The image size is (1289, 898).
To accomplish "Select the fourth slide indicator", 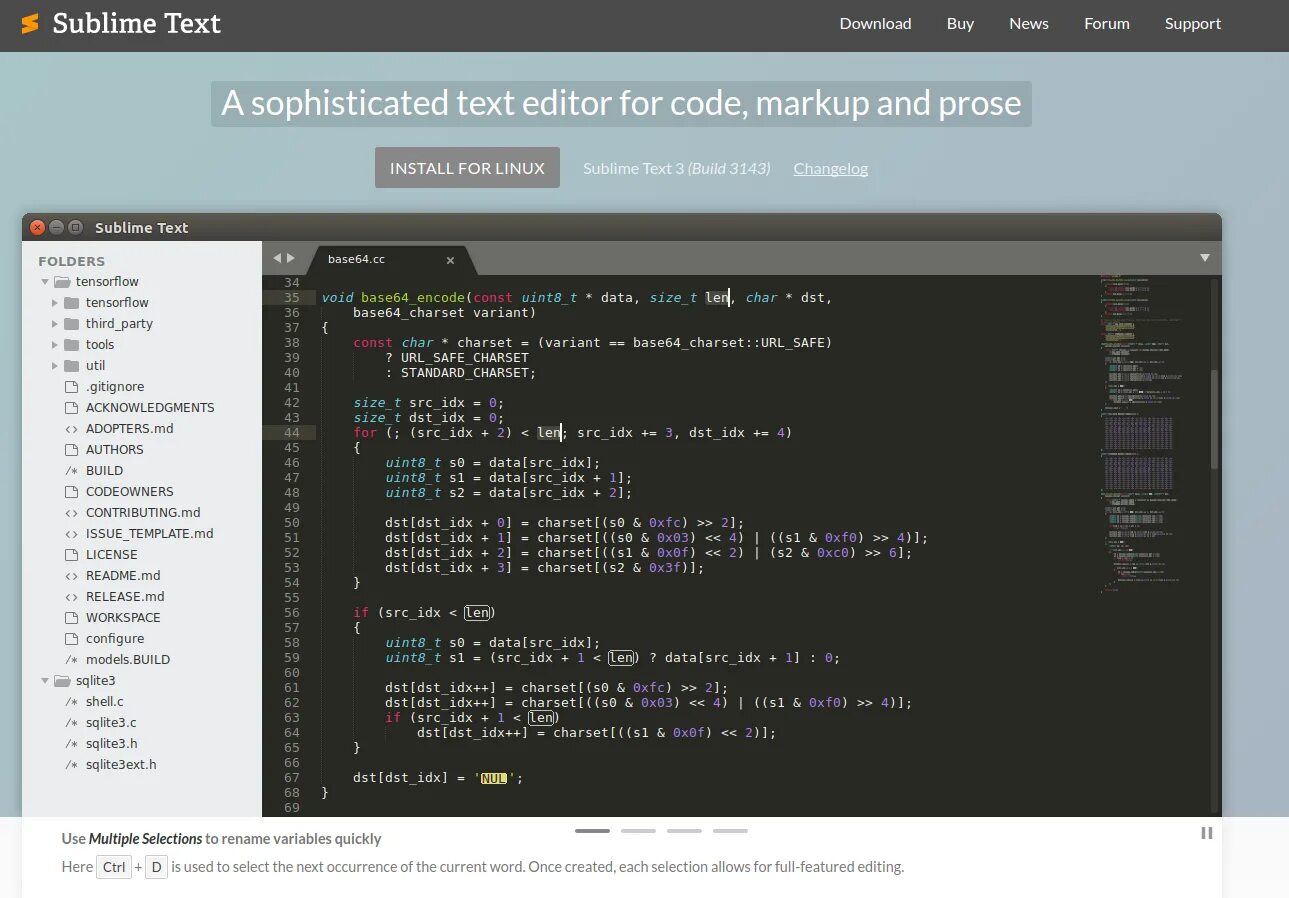I will (730, 831).
